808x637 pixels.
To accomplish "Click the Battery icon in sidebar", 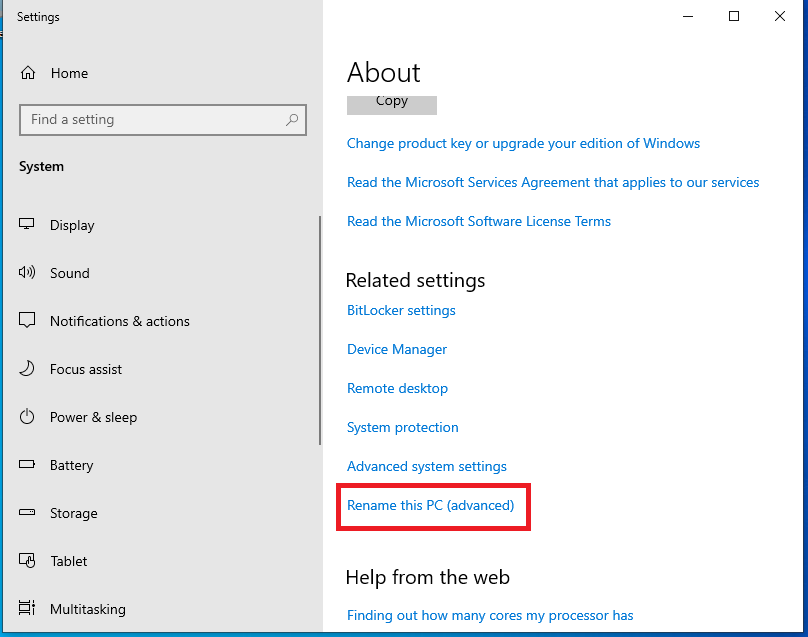I will coord(28,465).
